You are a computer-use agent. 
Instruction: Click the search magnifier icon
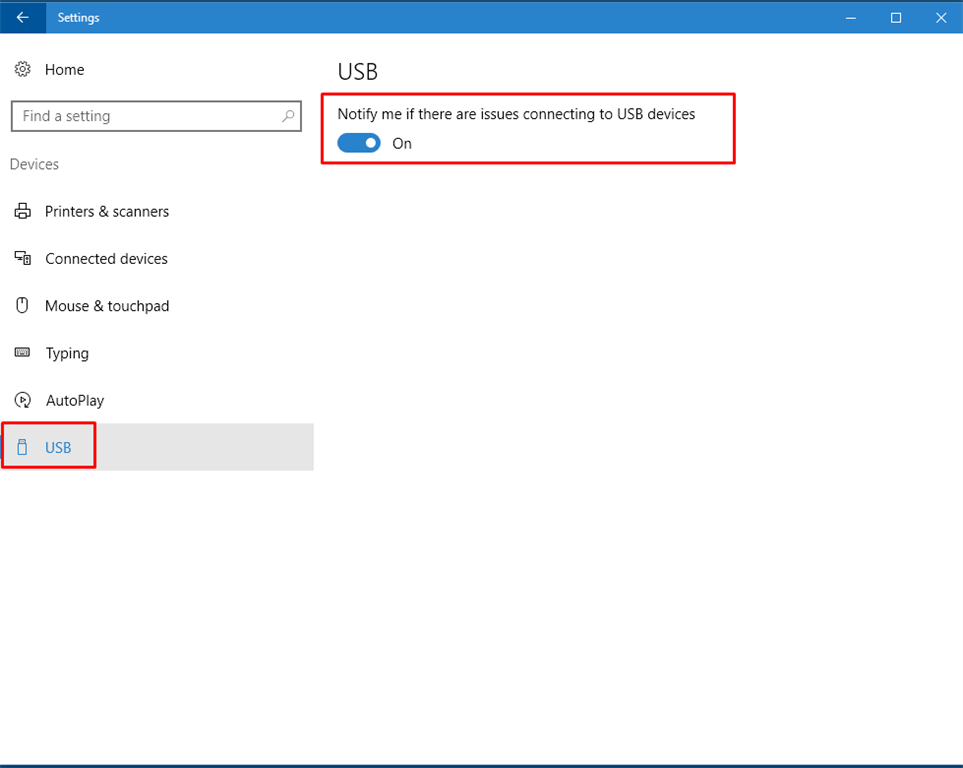pyautogui.click(x=288, y=116)
